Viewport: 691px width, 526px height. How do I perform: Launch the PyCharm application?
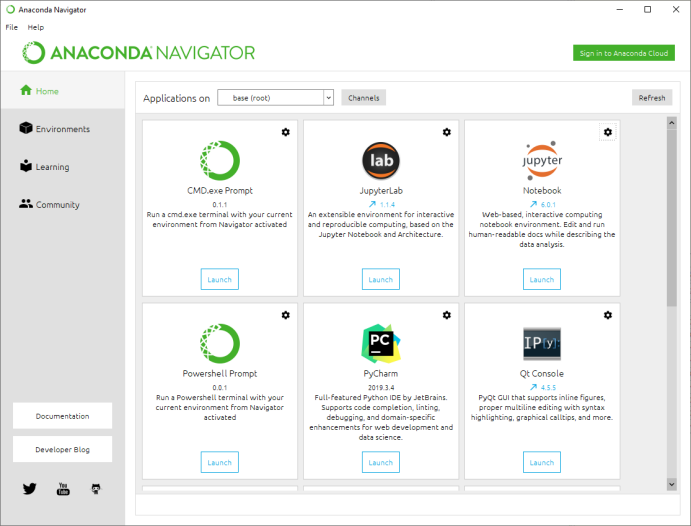pos(381,462)
